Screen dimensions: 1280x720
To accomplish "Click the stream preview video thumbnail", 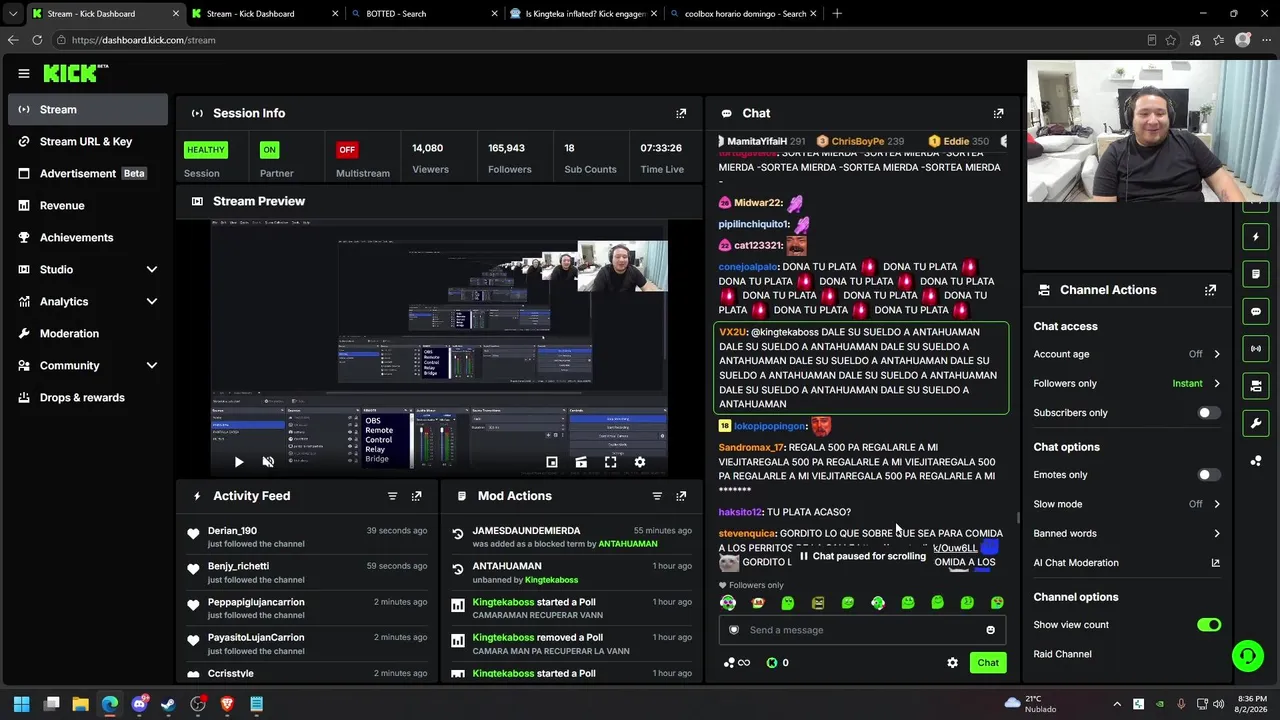I will (x=440, y=345).
